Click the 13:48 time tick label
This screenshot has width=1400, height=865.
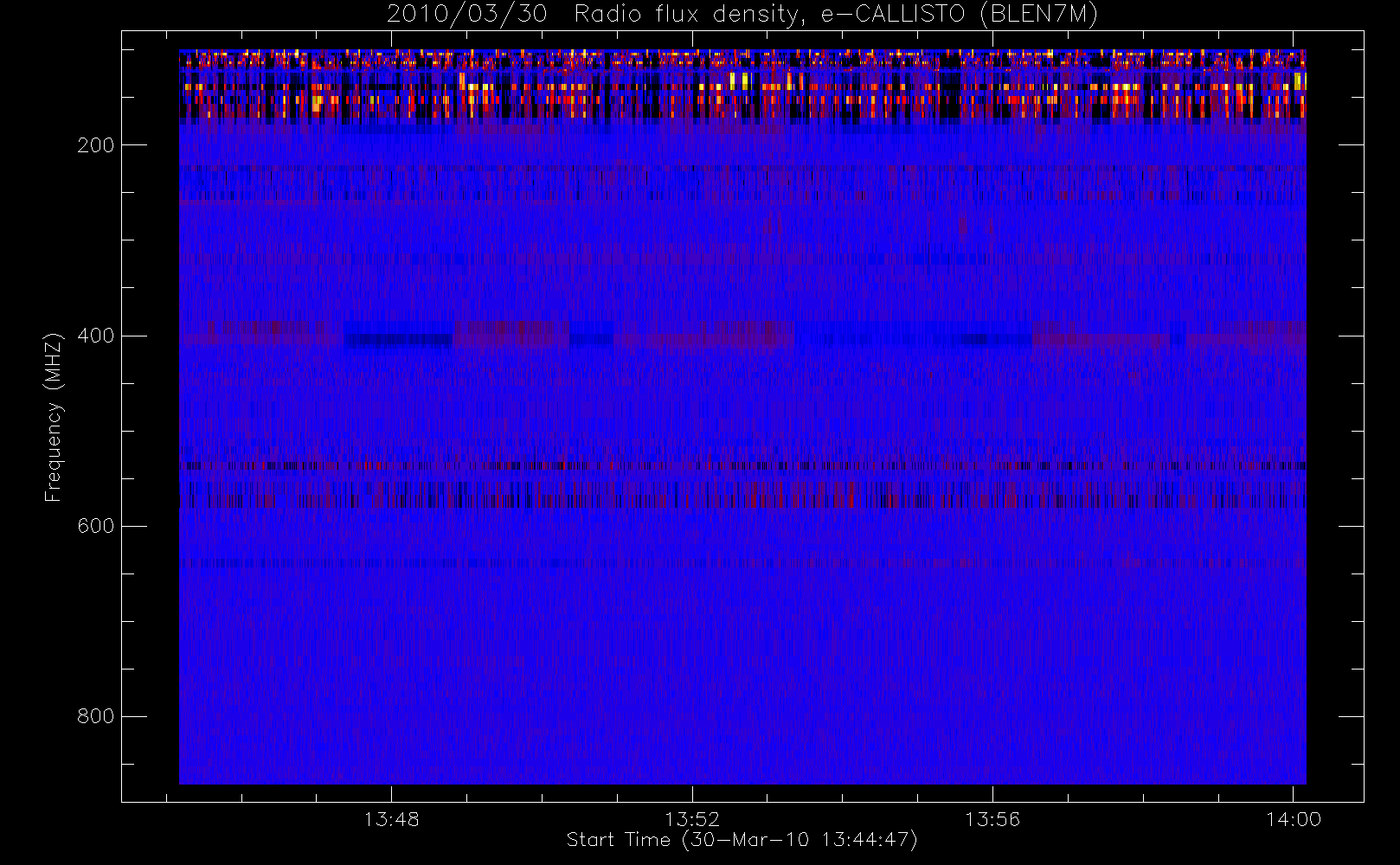[x=391, y=819]
